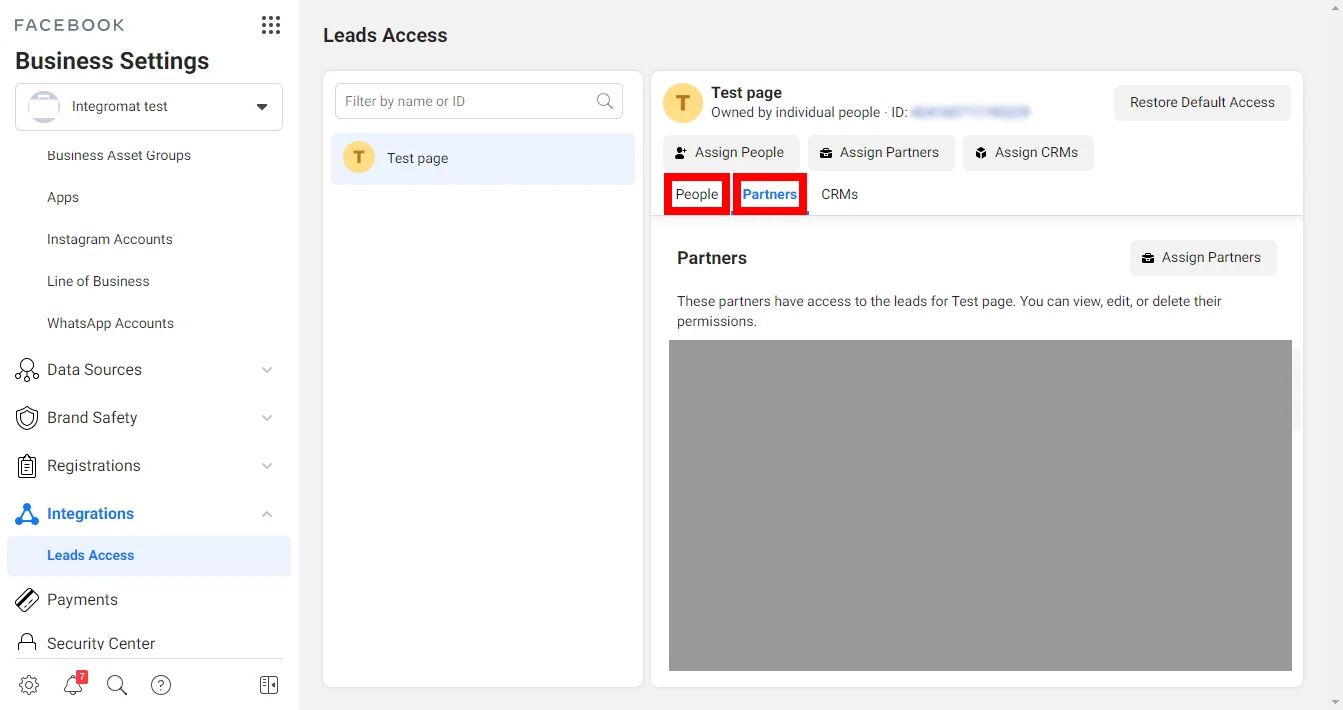Switch to the Partners tab
The height and width of the screenshot is (710, 1343).
click(770, 194)
